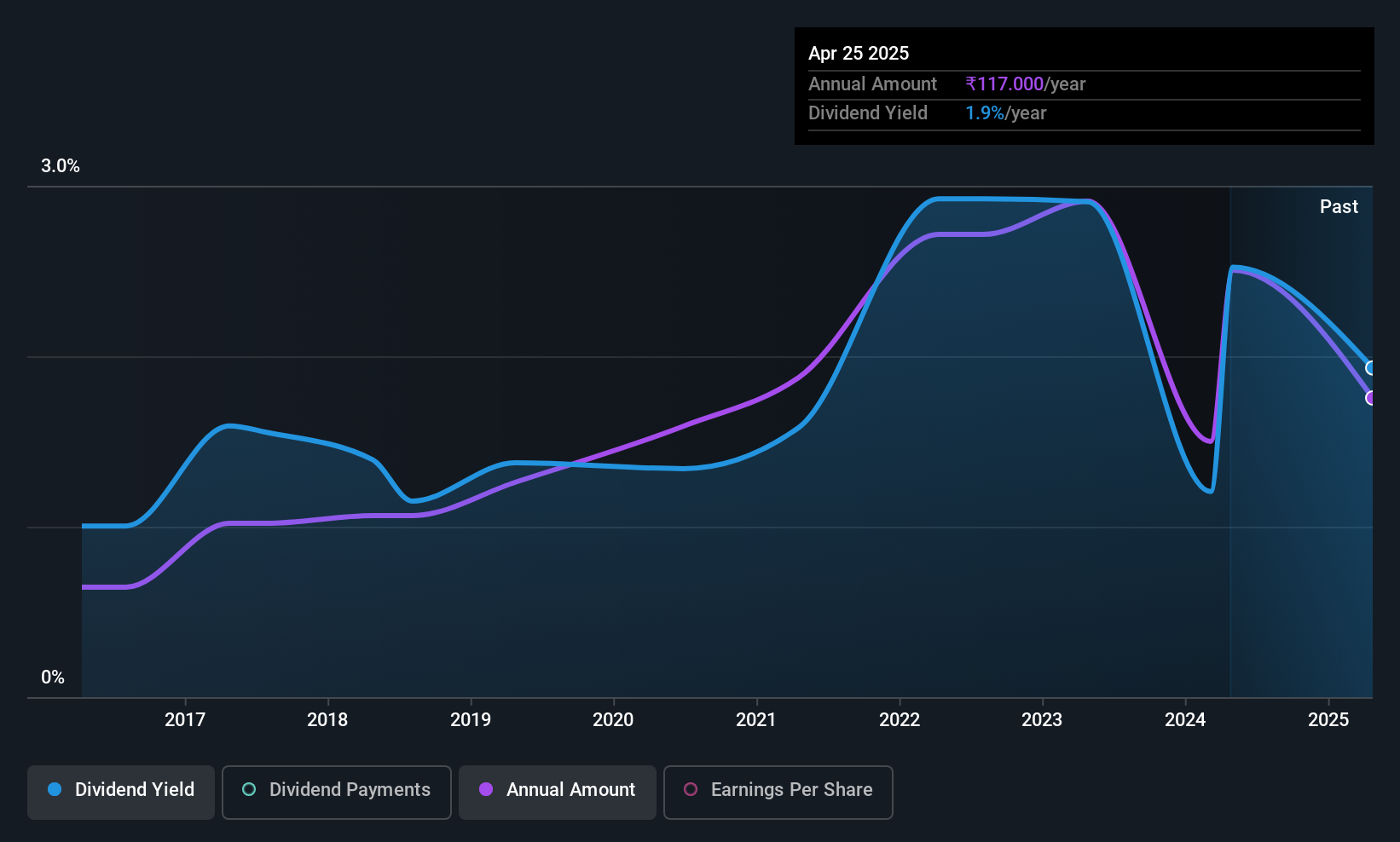This screenshot has width=1400, height=842.
Task: Click the 2022 x-axis label
Action: [x=900, y=719]
